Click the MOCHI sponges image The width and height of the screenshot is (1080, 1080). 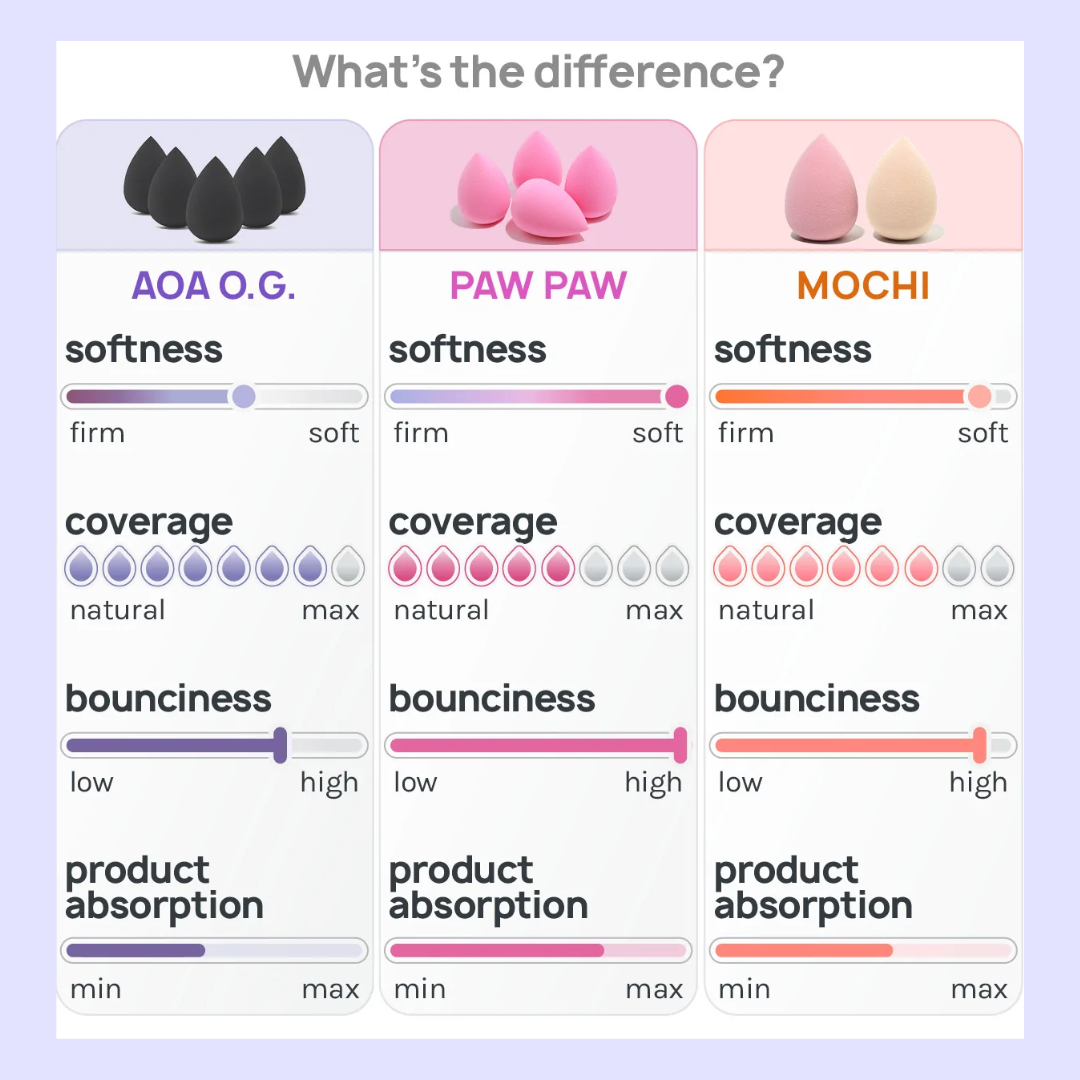tap(862, 188)
